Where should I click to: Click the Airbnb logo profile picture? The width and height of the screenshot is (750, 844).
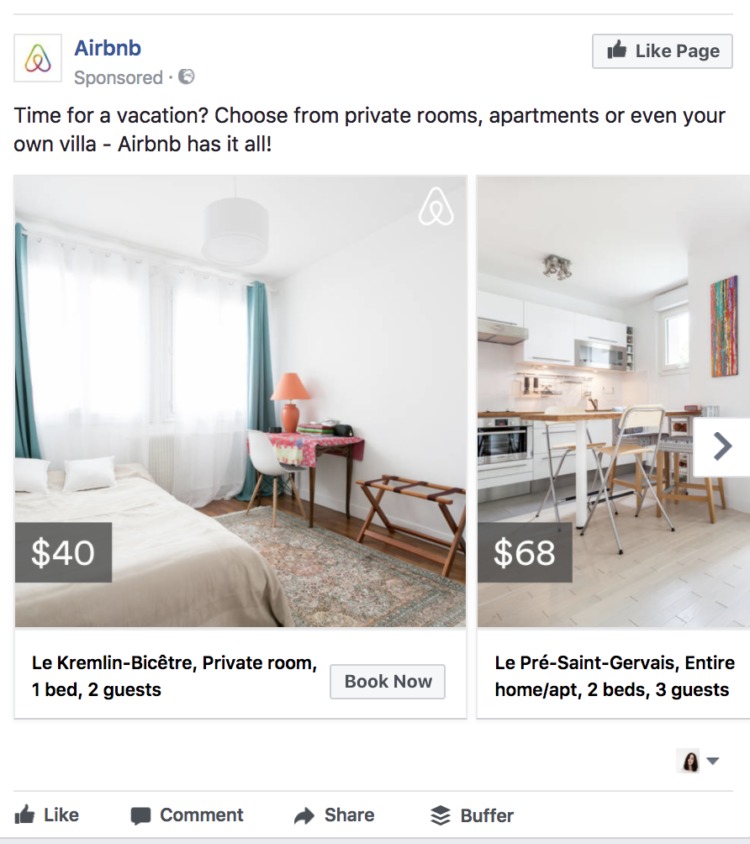point(38,58)
